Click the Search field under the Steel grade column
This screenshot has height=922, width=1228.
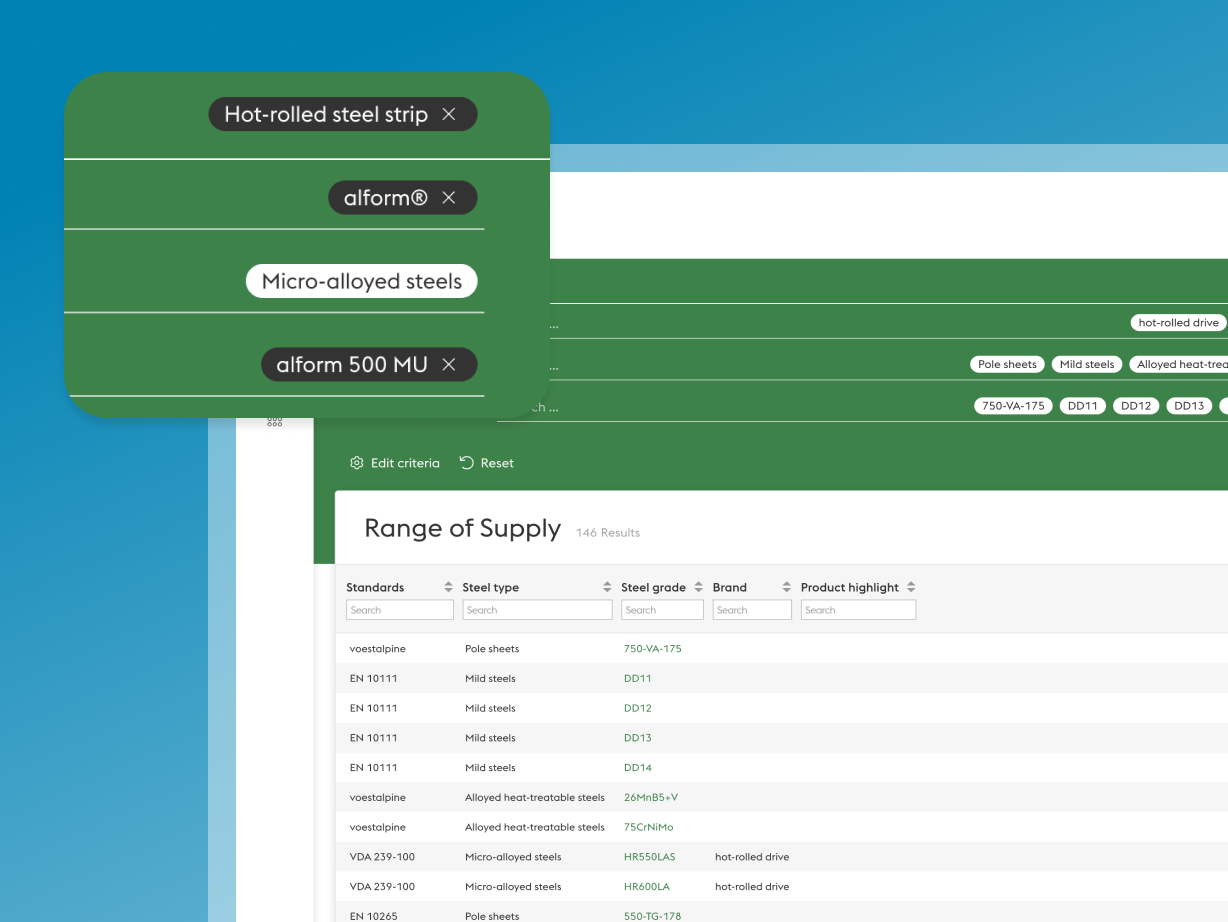click(662, 609)
